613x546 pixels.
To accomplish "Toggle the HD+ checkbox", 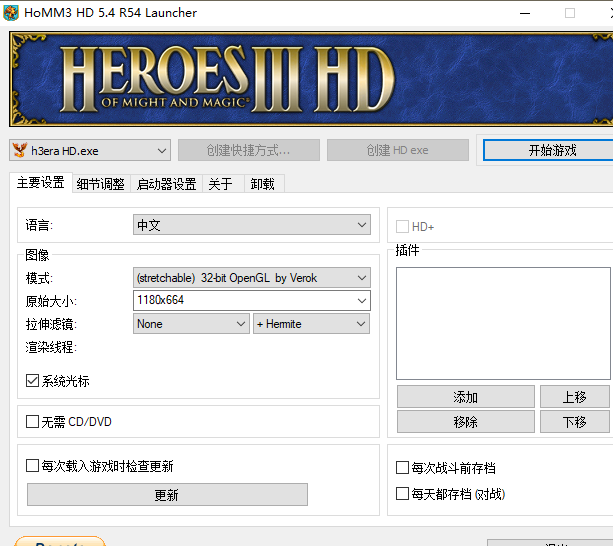I will point(402,227).
